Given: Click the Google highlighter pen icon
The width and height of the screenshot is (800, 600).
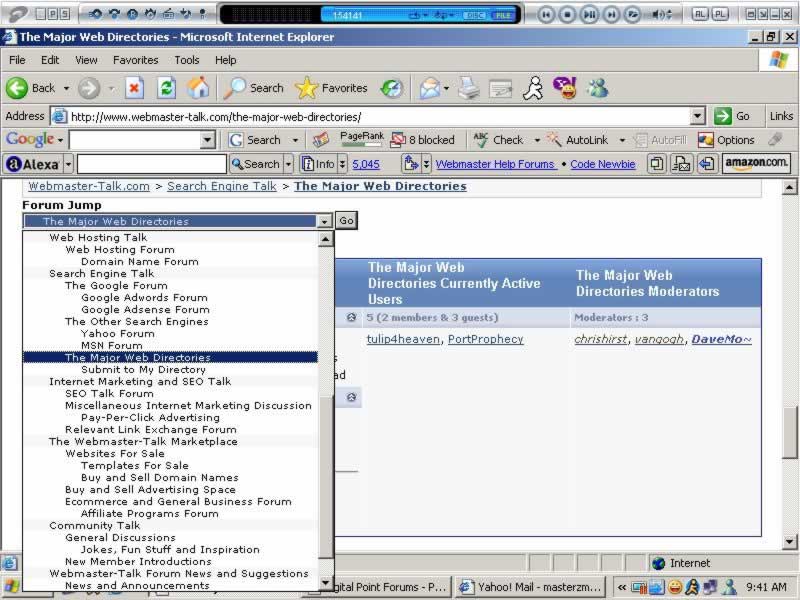Looking at the screenshot, I should [x=775, y=139].
